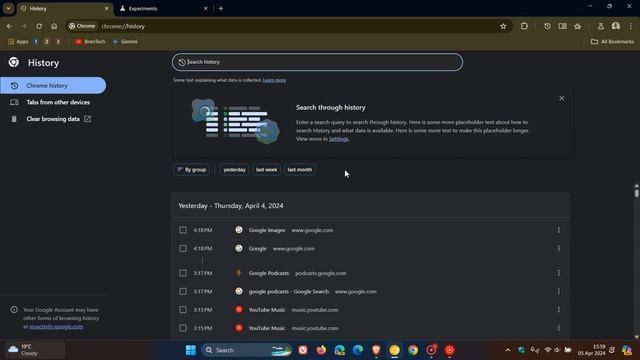
Task: Click the scrollbar down arrow
Action: pyautogui.click(x=636, y=337)
